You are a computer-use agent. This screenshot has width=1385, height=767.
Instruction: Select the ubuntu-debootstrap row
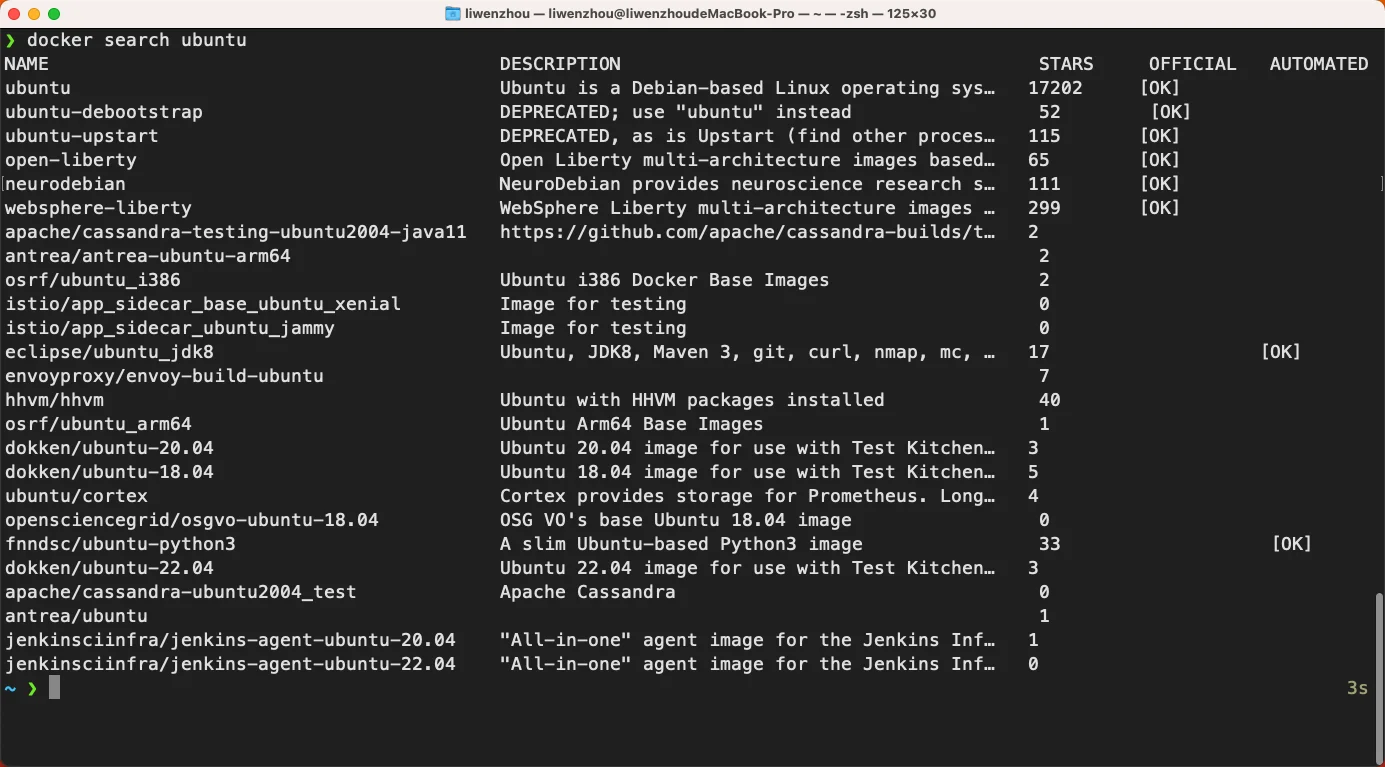pos(104,112)
